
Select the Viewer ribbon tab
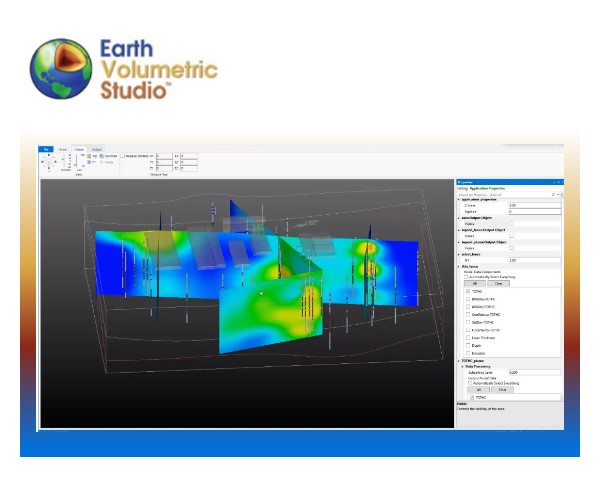point(79,150)
